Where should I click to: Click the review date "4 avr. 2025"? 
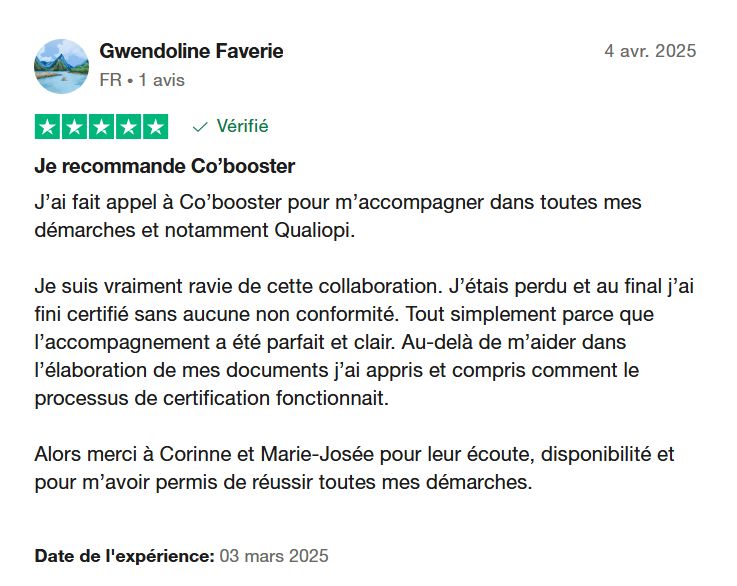tap(650, 51)
